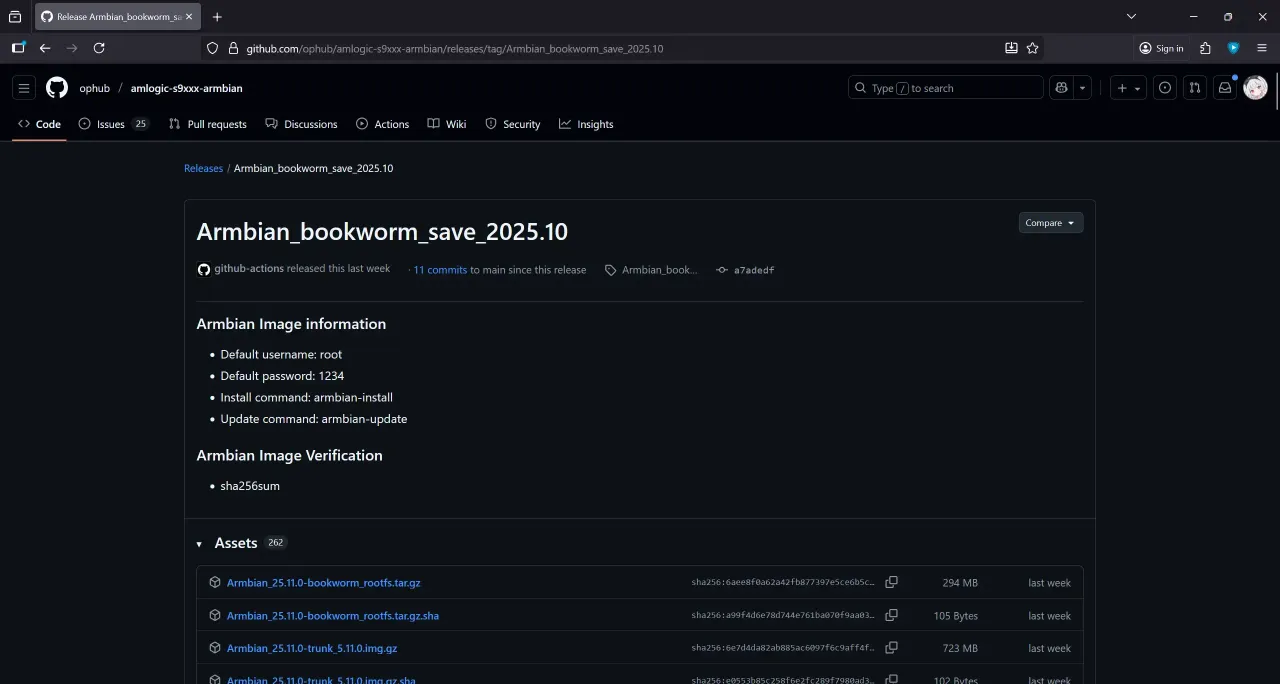Open the Compare dropdown
This screenshot has height=684, width=1280.
pyautogui.click(x=1051, y=223)
